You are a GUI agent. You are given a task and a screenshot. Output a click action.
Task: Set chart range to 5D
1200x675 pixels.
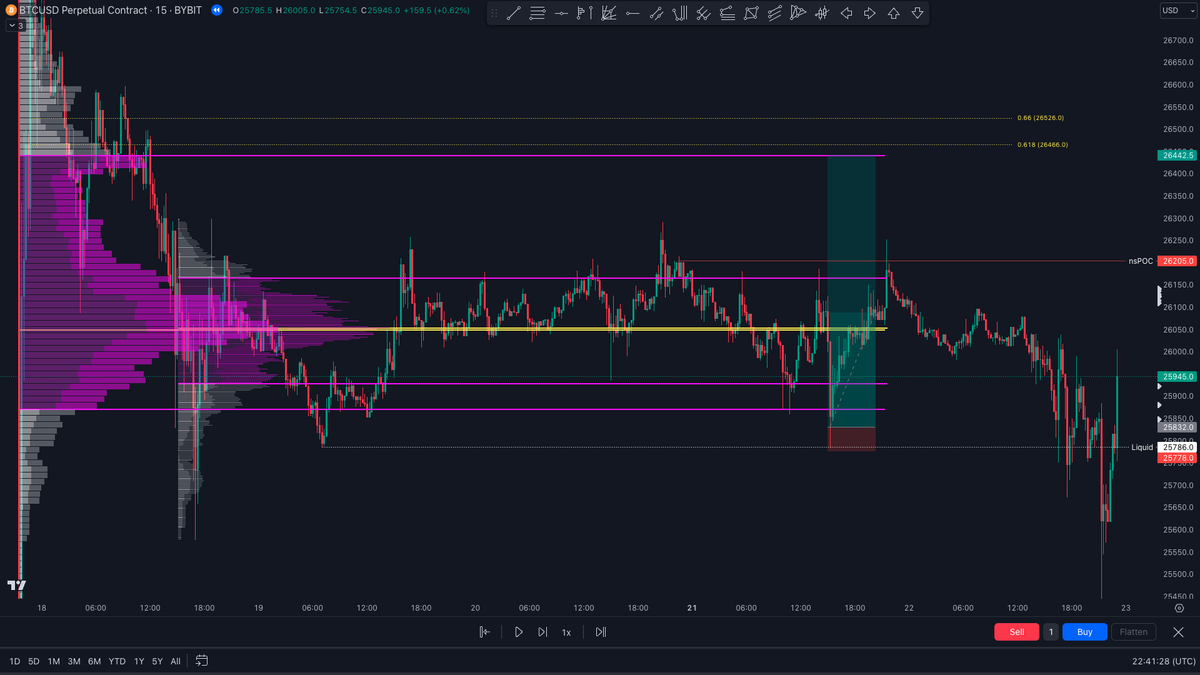34,661
